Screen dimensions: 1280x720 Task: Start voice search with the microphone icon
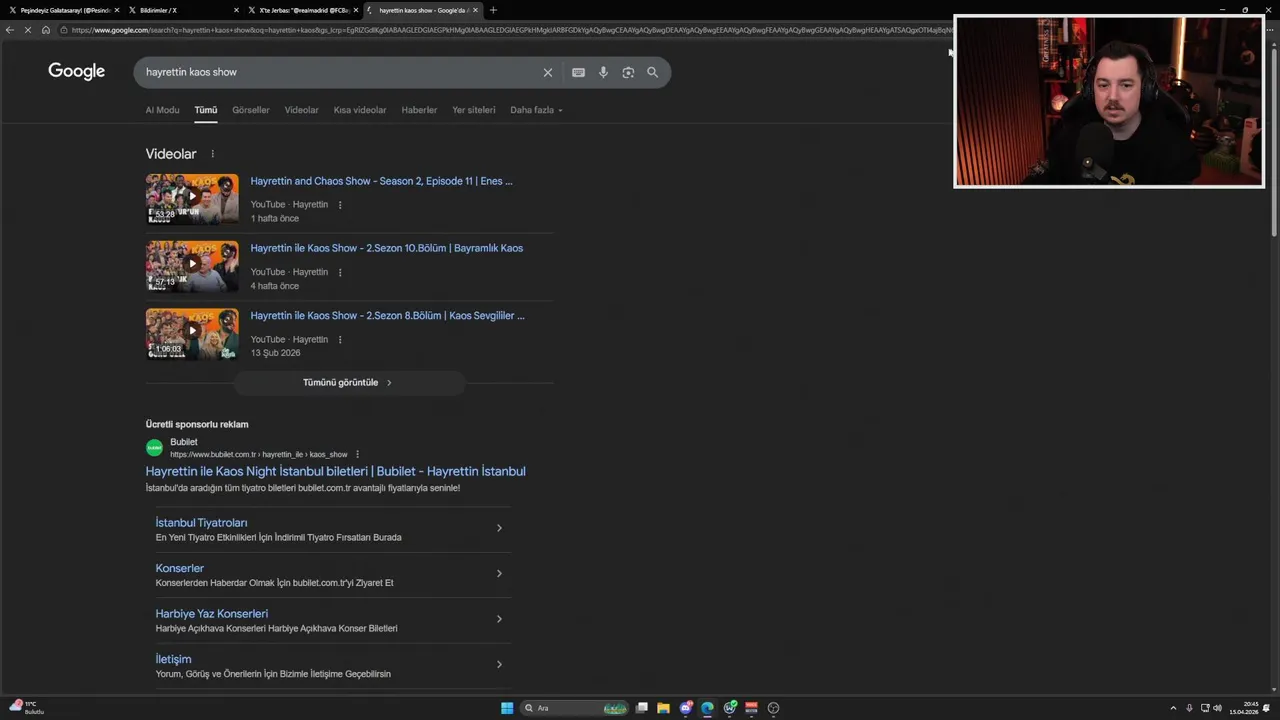click(603, 72)
